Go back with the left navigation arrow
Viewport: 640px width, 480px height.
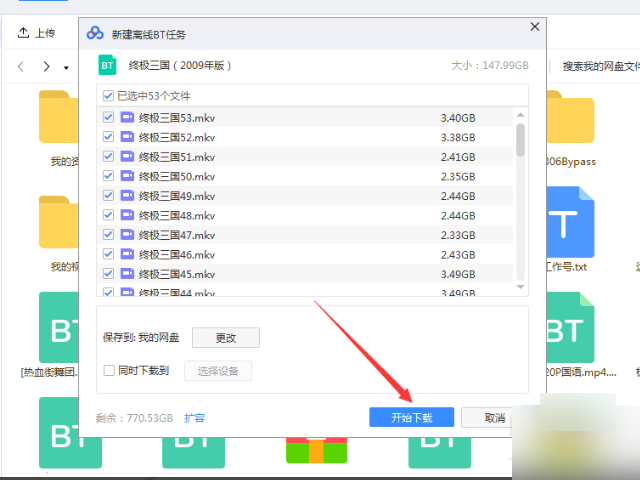coord(21,66)
